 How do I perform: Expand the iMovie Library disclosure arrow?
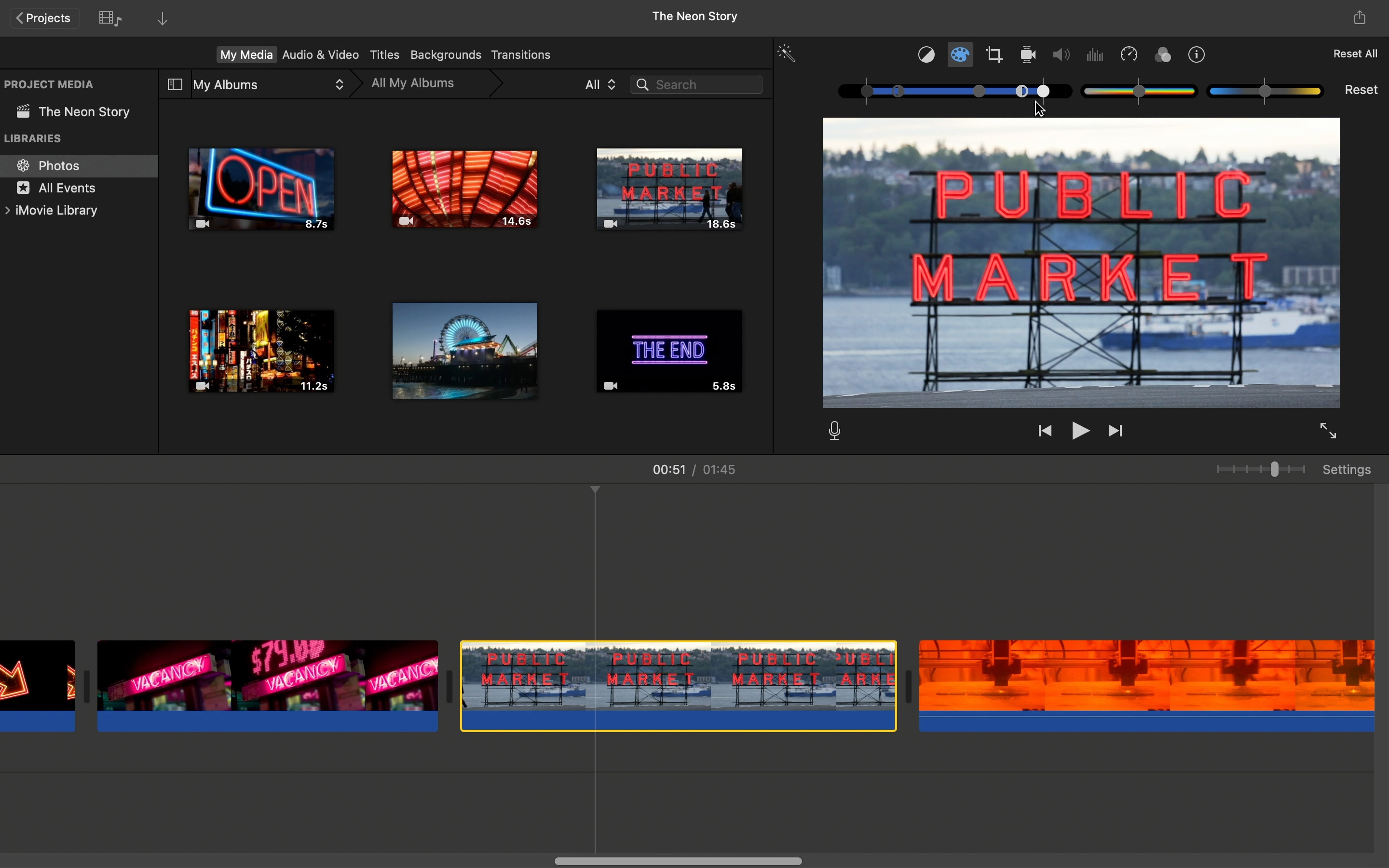(7, 211)
